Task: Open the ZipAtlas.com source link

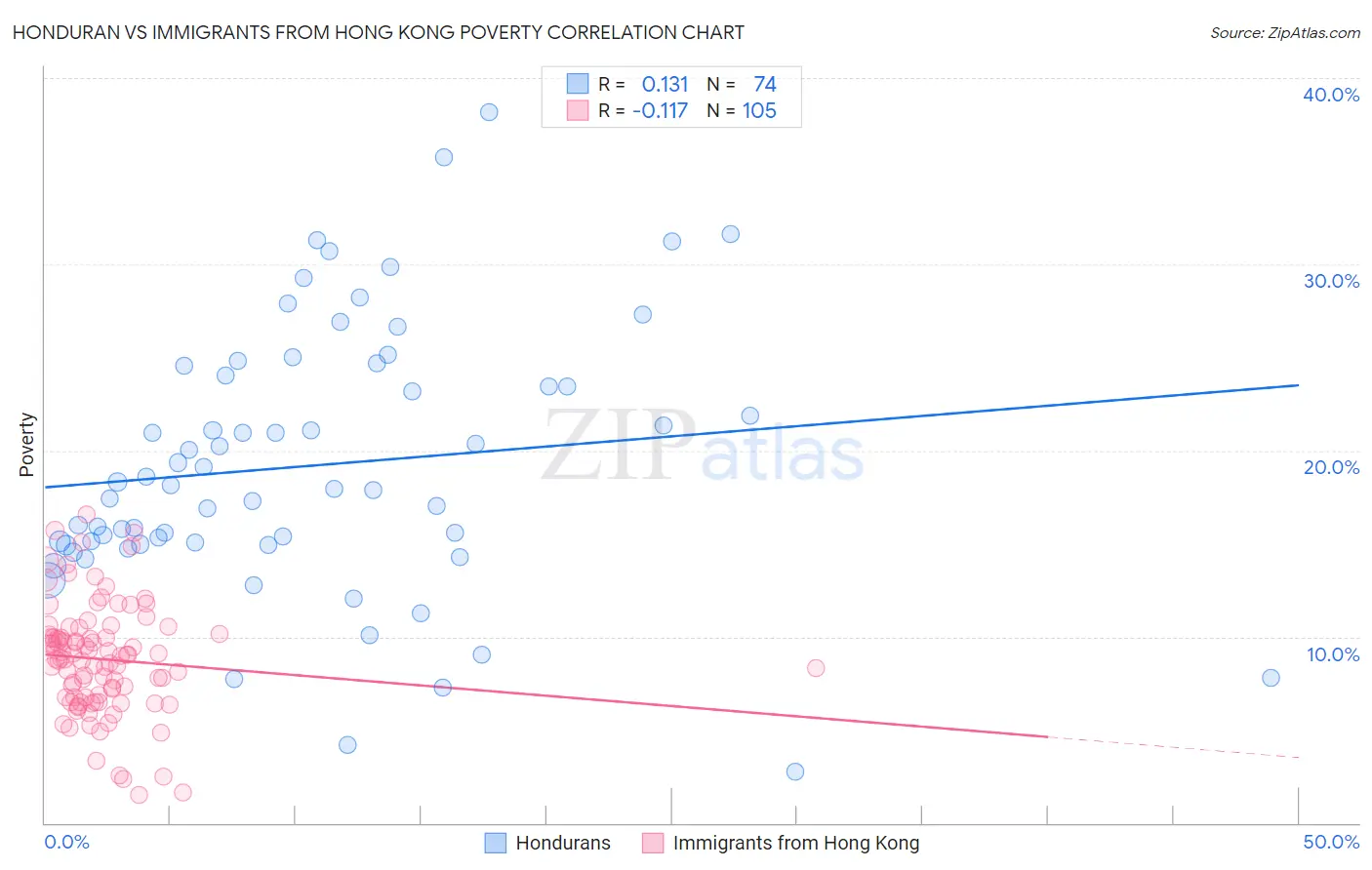Action: [1285, 32]
